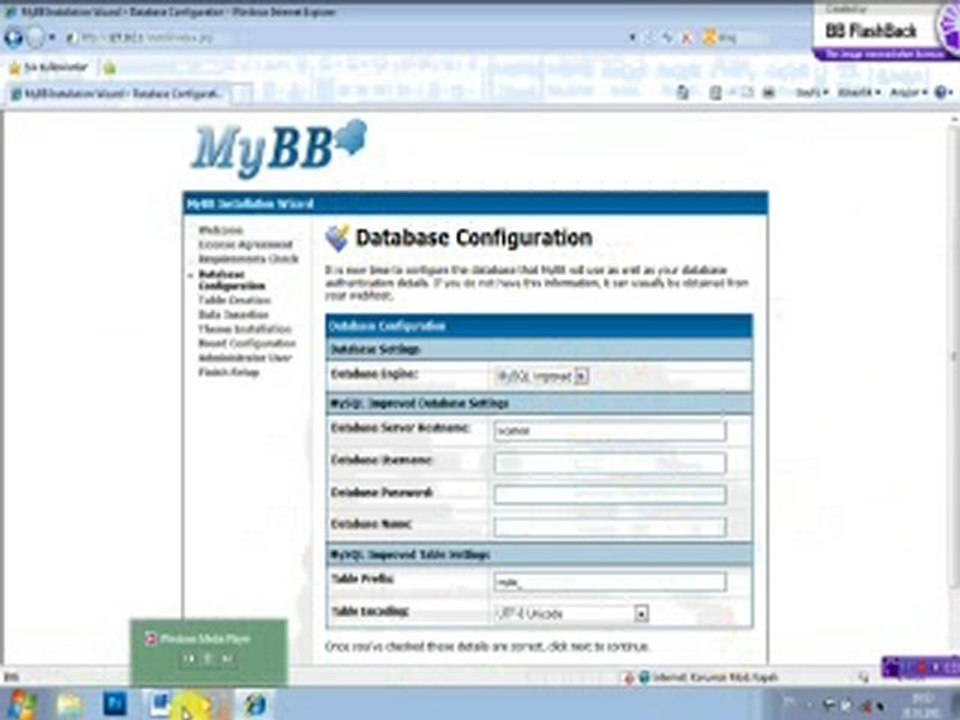Open Photoshop from the taskbar
960x720 pixels.
(115, 704)
